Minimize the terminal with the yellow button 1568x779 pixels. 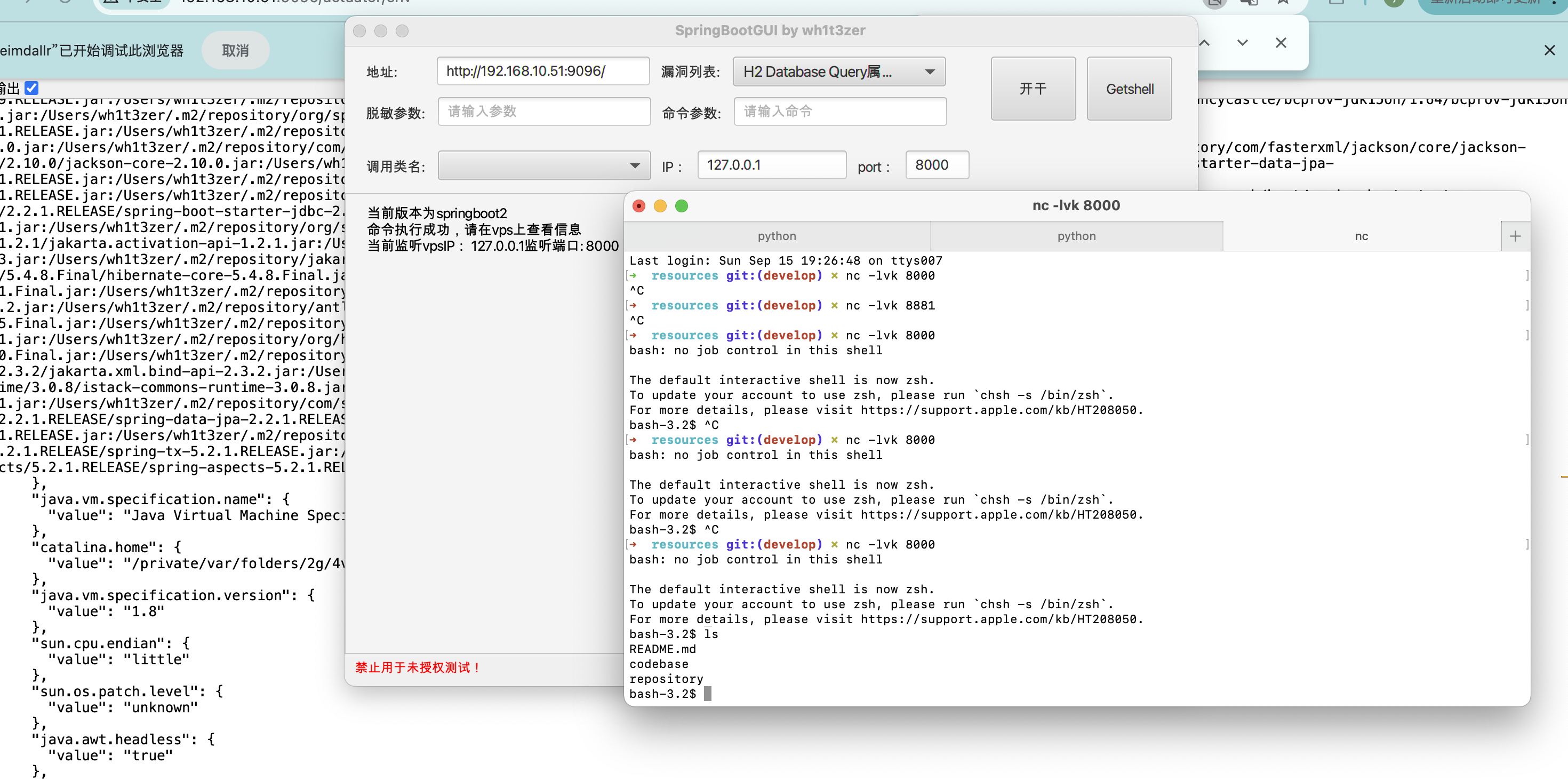click(660, 206)
